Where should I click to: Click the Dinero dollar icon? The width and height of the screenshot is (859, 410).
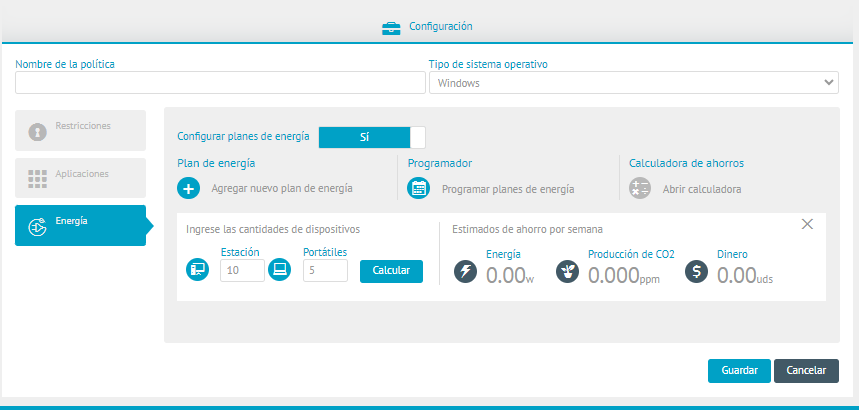click(696, 271)
